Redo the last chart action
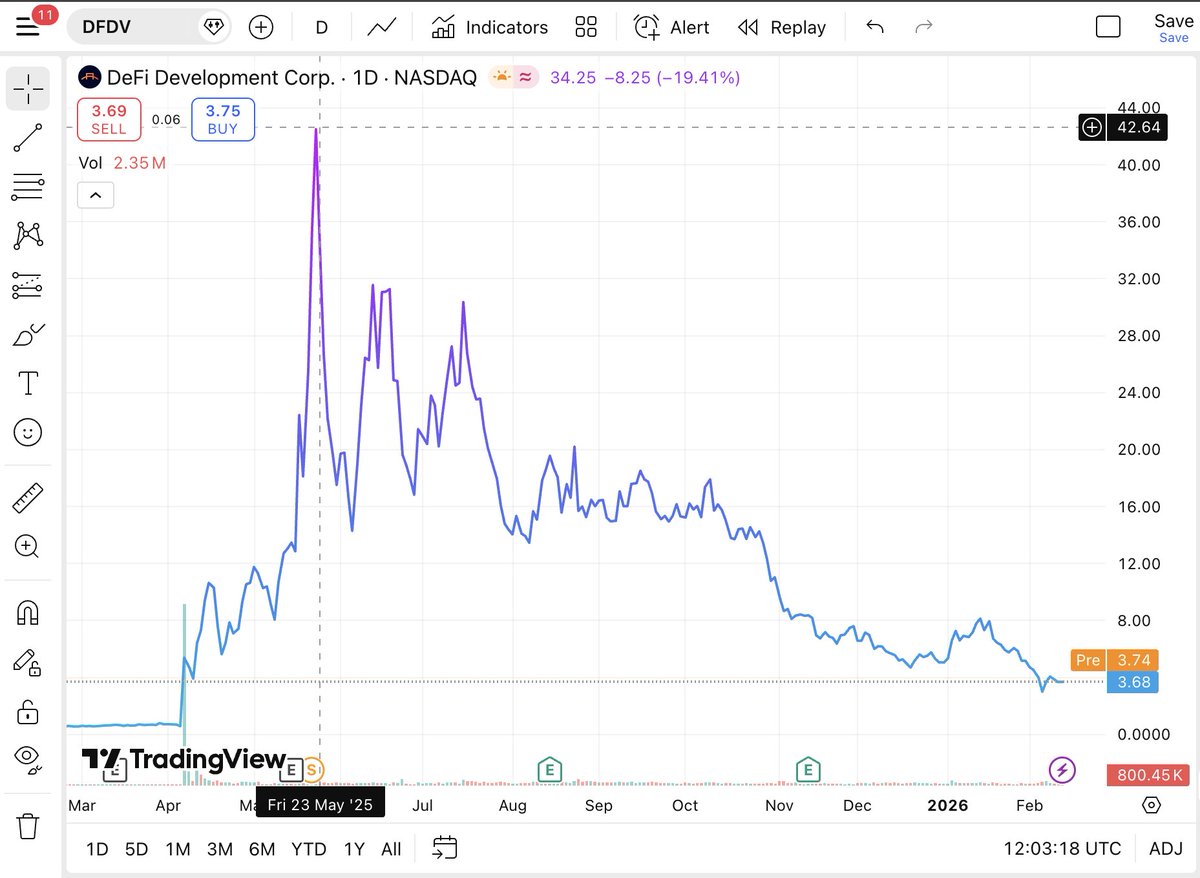 click(924, 27)
